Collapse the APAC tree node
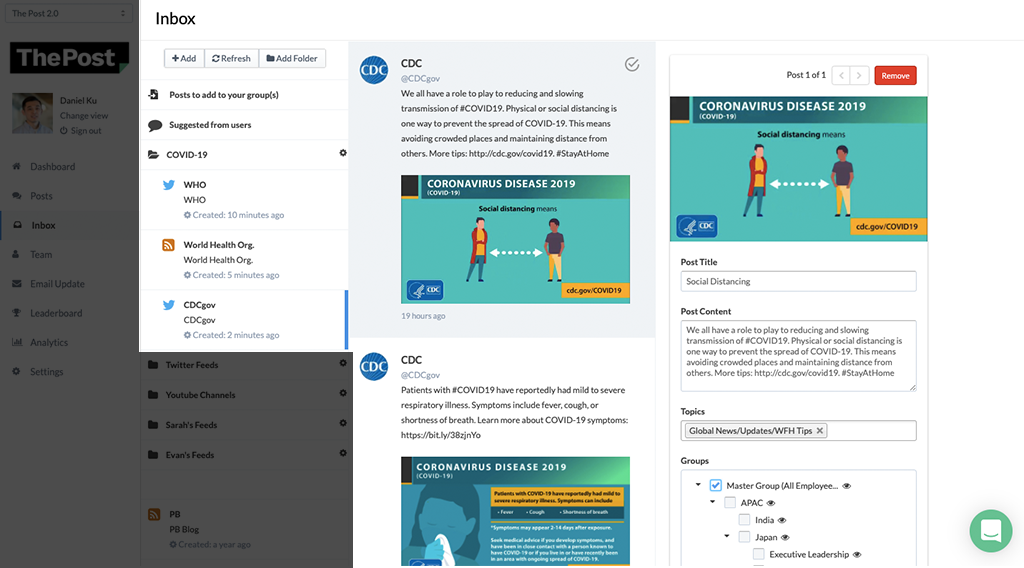Viewport: 1024px width, 568px height. [x=712, y=501]
